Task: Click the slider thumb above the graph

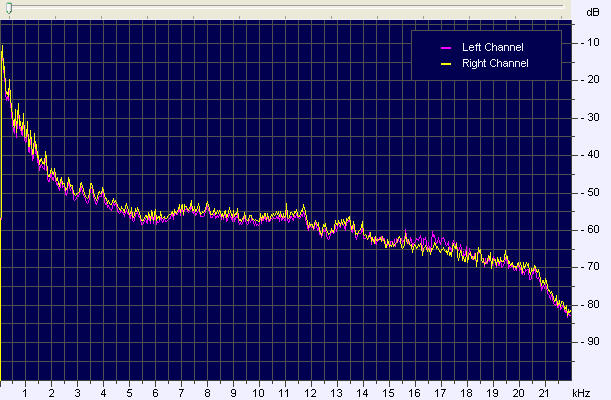Action: pyautogui.click(x=8, y=9)
